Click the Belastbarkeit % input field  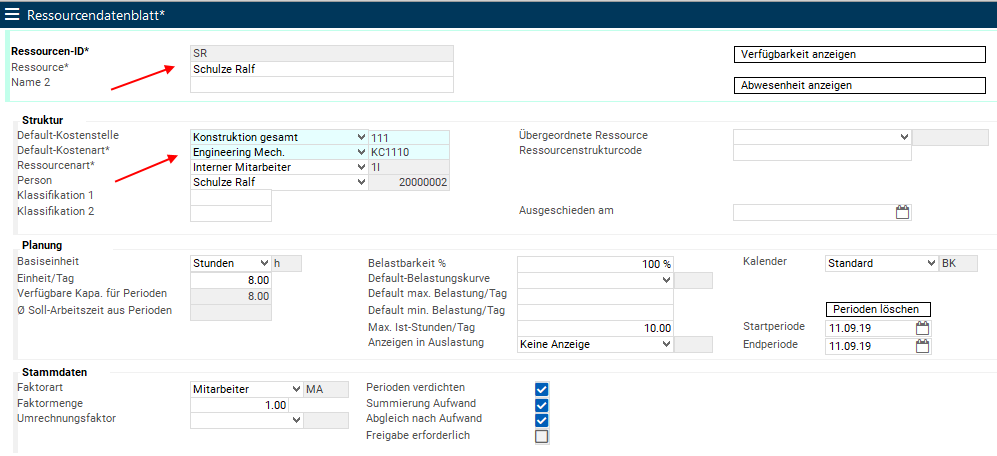pyautogui.click(x=595, y=264)
